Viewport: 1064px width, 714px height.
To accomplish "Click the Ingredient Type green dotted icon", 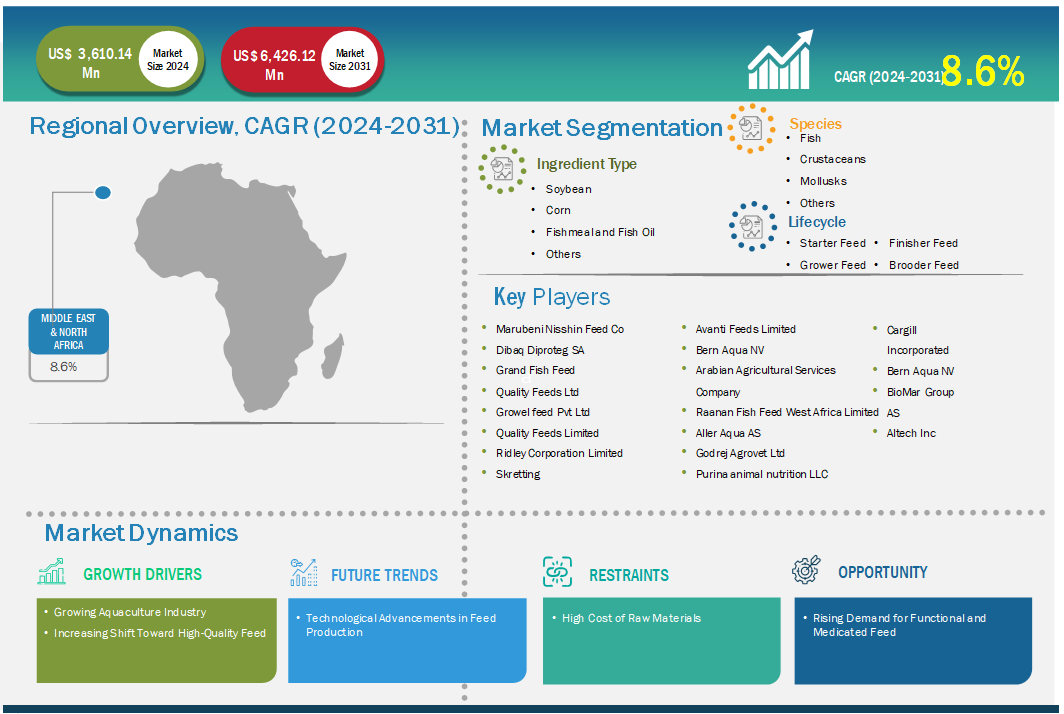I will point(502,169).
